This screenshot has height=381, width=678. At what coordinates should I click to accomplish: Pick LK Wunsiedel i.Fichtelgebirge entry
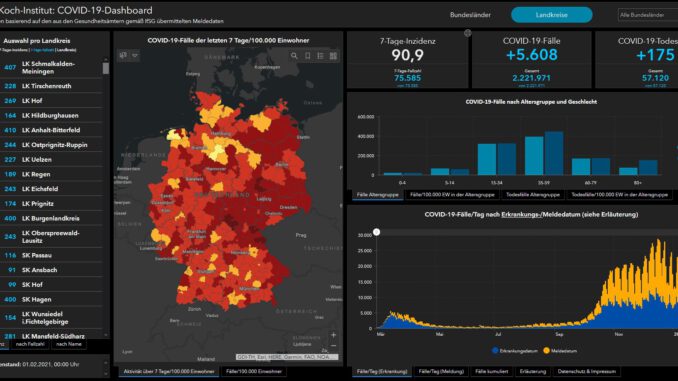[x=51, y=318]
